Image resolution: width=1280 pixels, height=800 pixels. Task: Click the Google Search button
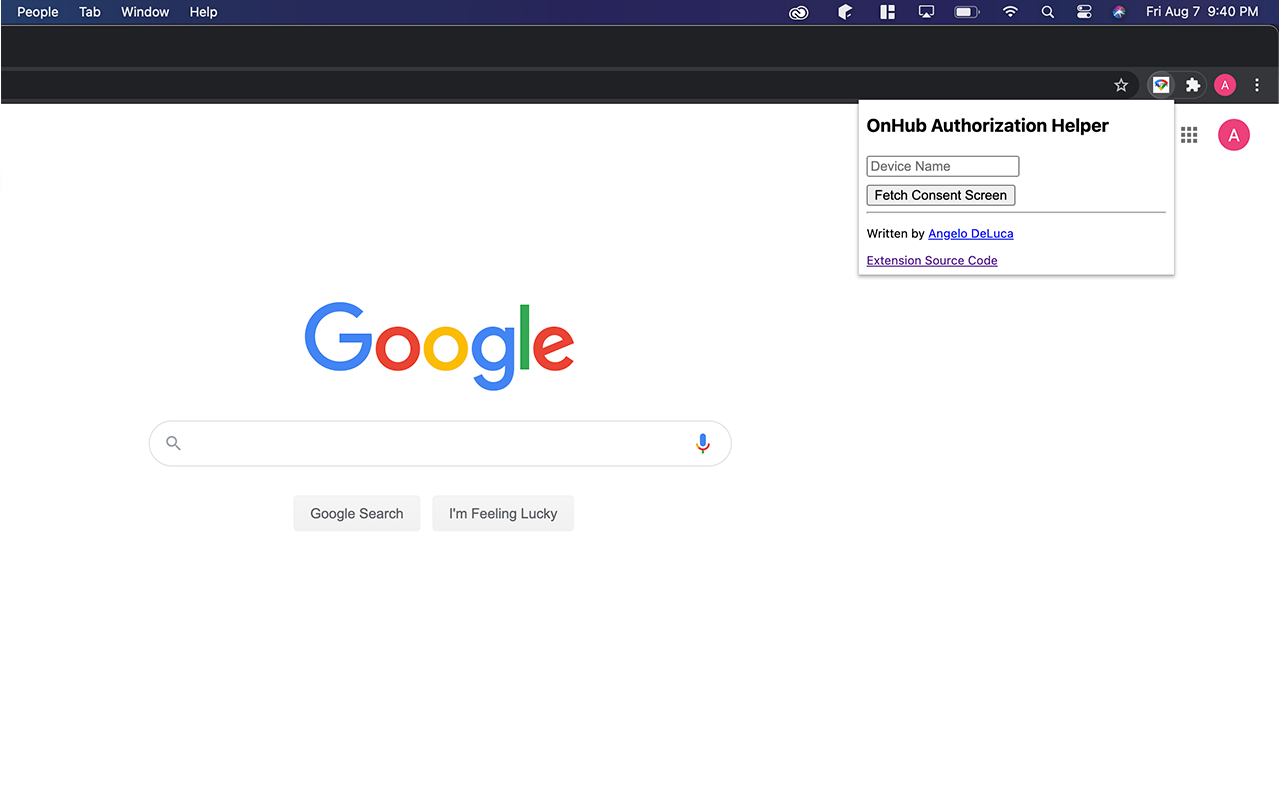point(357,513)
